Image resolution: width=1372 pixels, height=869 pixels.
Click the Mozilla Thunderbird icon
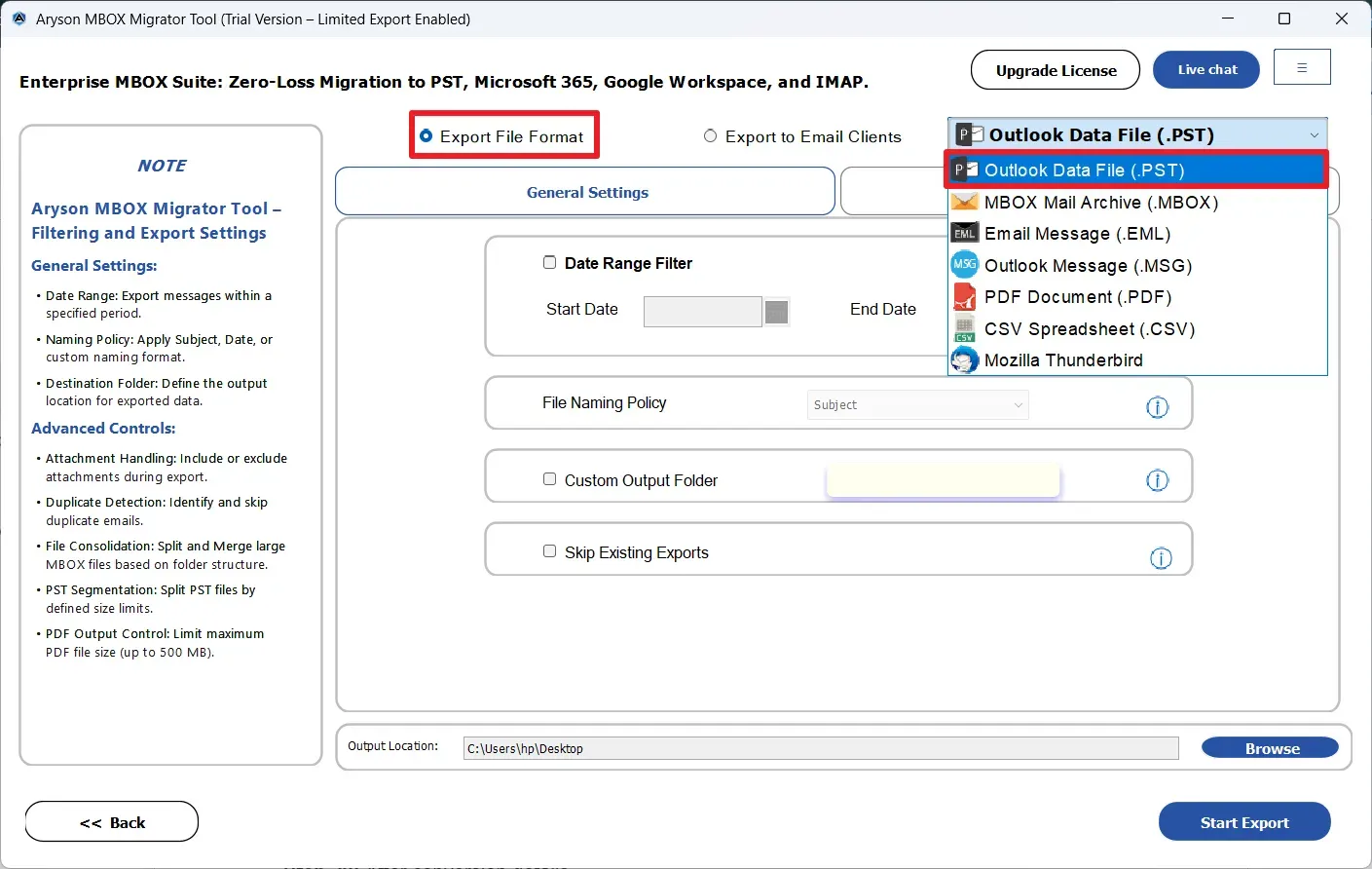964,360
